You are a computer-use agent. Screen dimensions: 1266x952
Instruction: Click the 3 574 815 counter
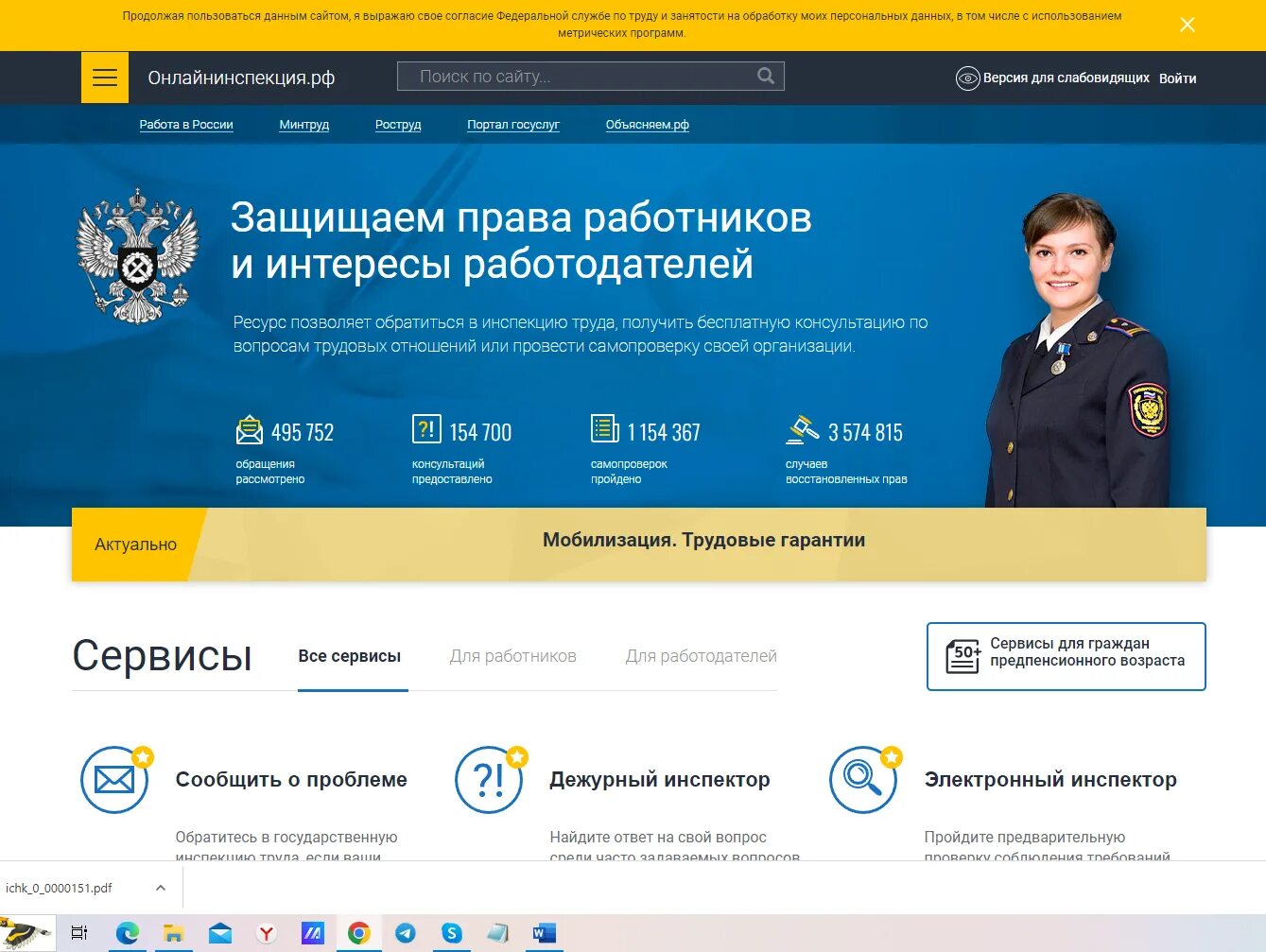[x=865, y=432]
